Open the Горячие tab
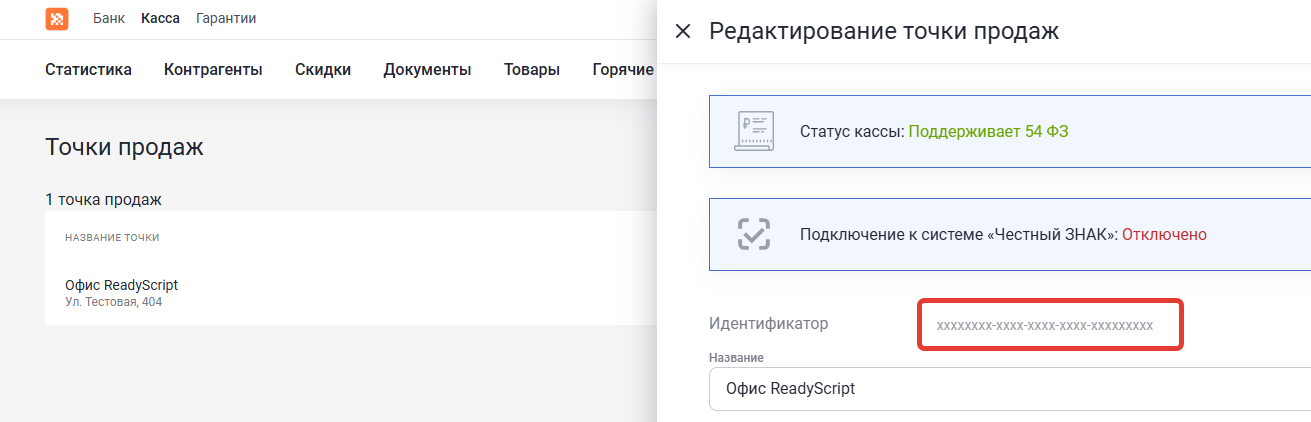The width and height of the screenshot is (1311, 422). [623, 70]
